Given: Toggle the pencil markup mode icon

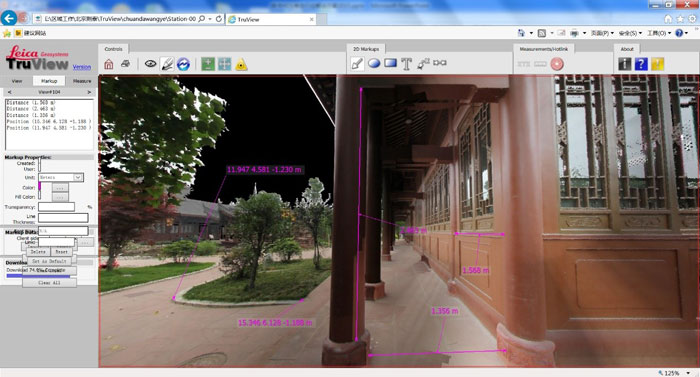Looking at the screenshot, I should 167,64.
